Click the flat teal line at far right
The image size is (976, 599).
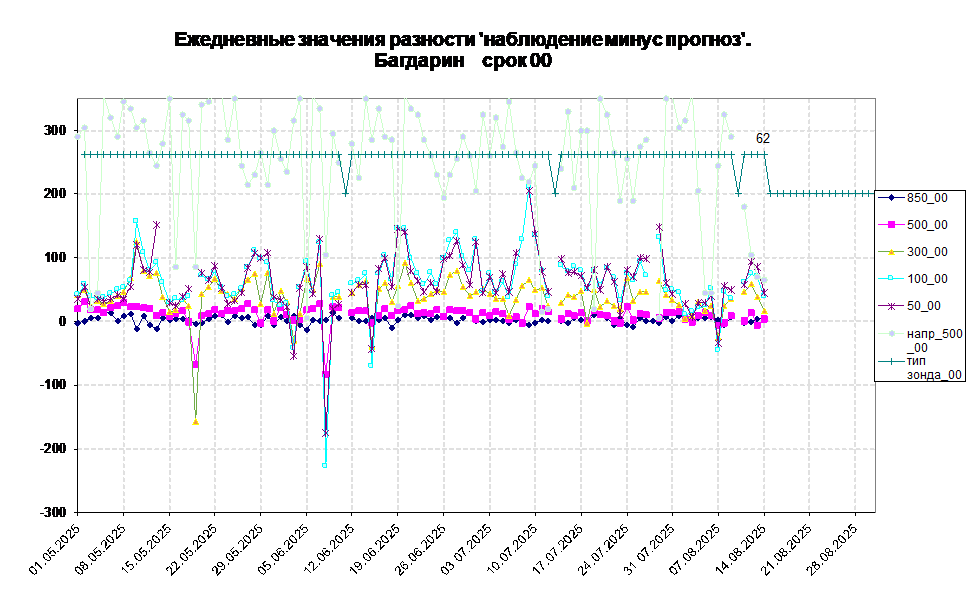point(820,193)
